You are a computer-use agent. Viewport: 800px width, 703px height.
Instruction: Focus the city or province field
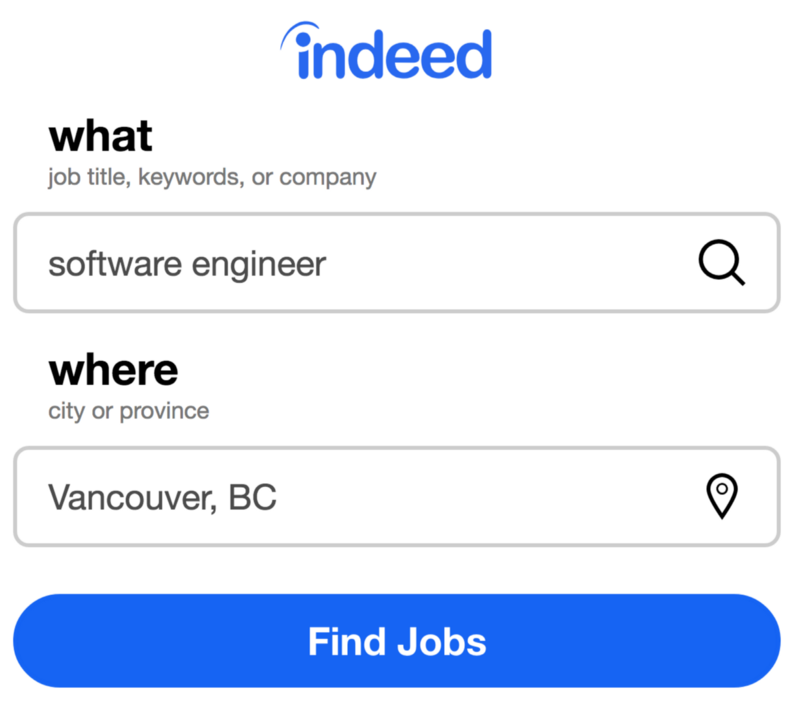pyautogui.click(x=360, y=497)
